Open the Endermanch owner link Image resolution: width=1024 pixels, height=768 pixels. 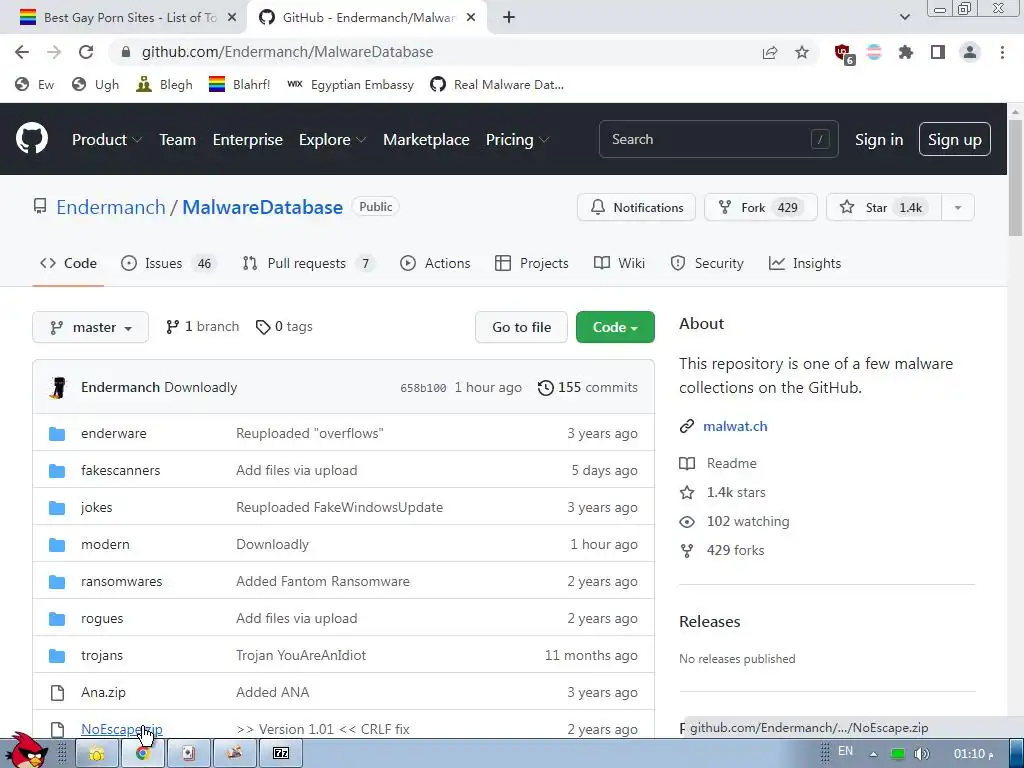111,207
